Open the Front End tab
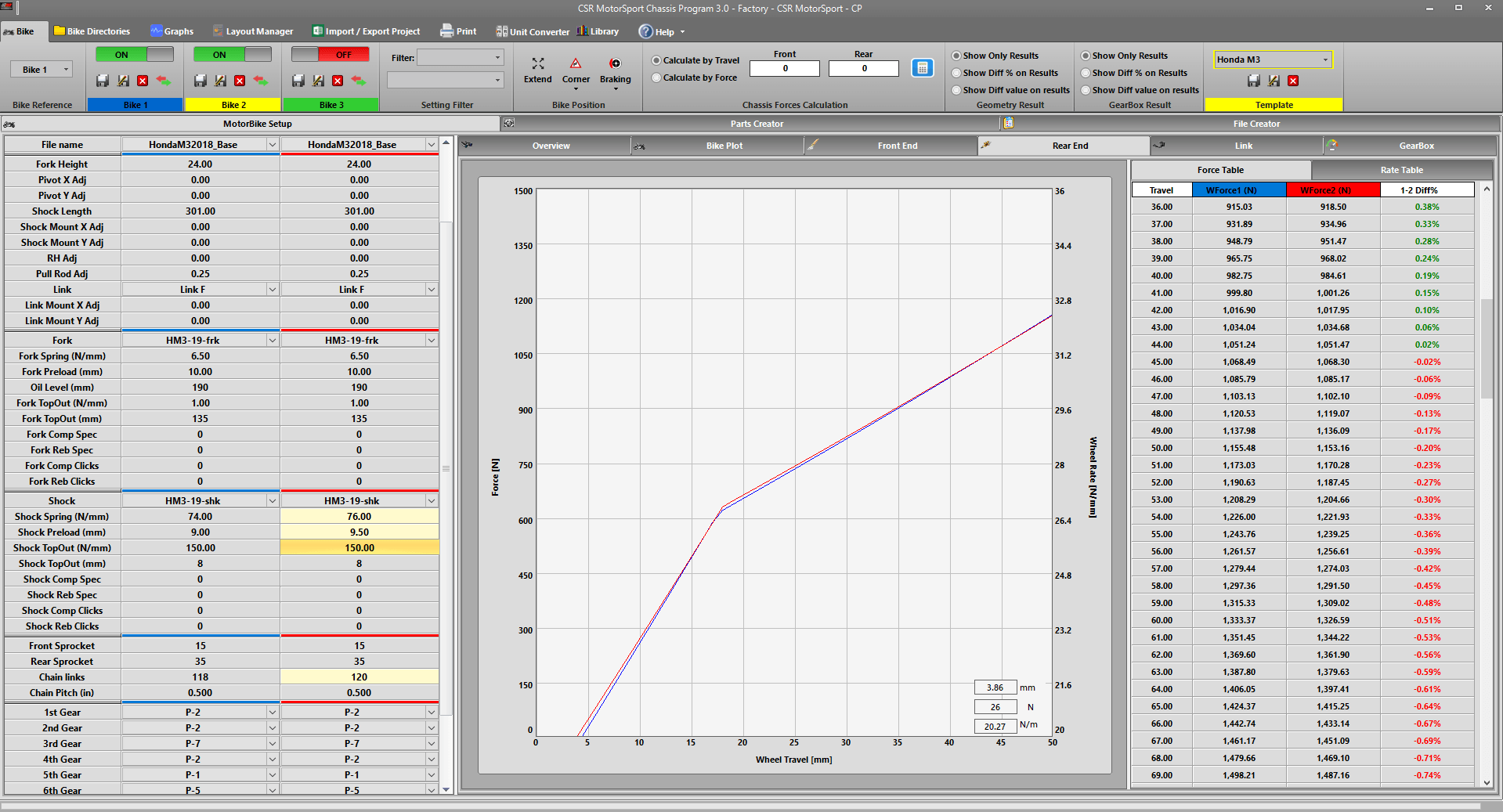The width and height of the screenshot is (1503, 812). pos(897,146)
